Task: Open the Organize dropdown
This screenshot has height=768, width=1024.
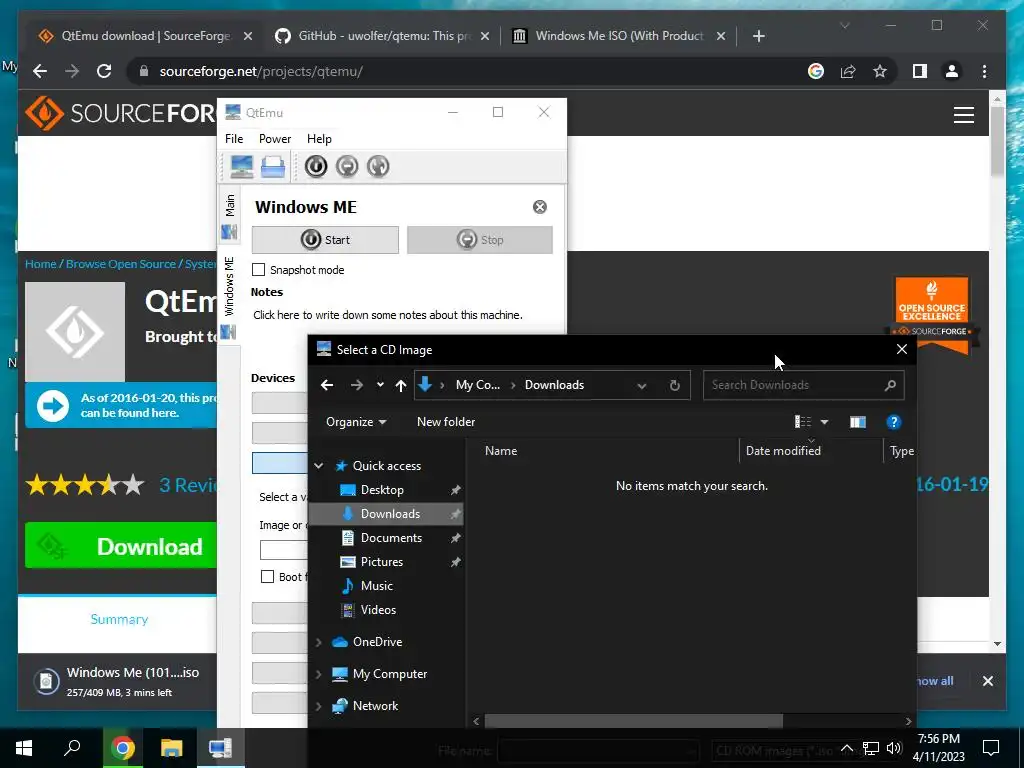Action: pos(356,422)
